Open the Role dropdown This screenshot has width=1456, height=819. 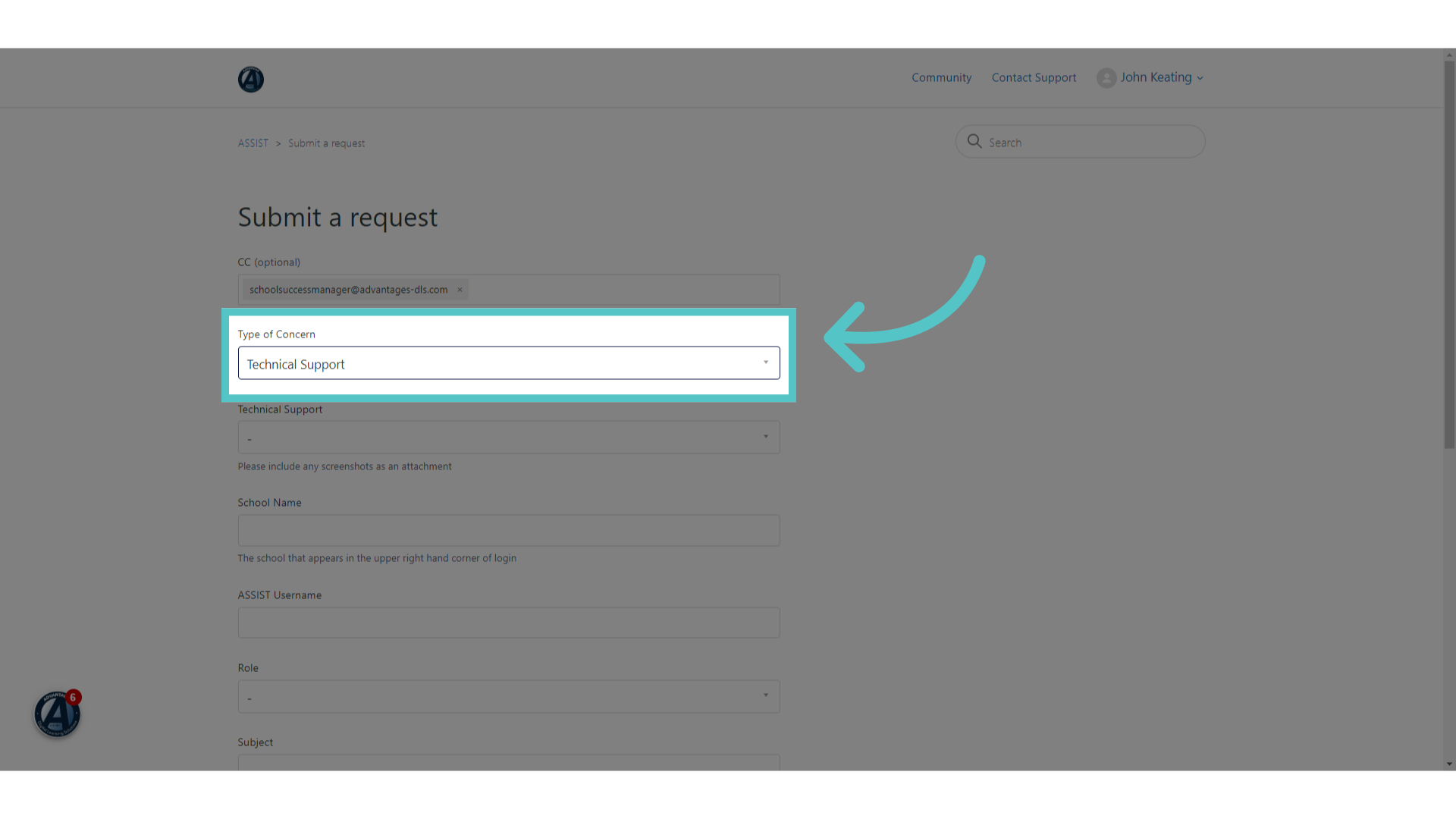click(x=509, y=696)
